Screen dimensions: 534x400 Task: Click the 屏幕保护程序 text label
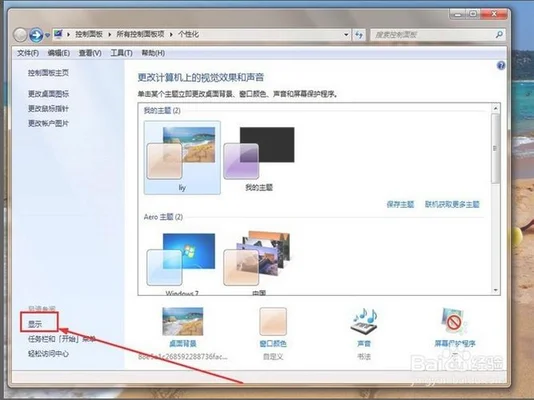tap(455, 344)
